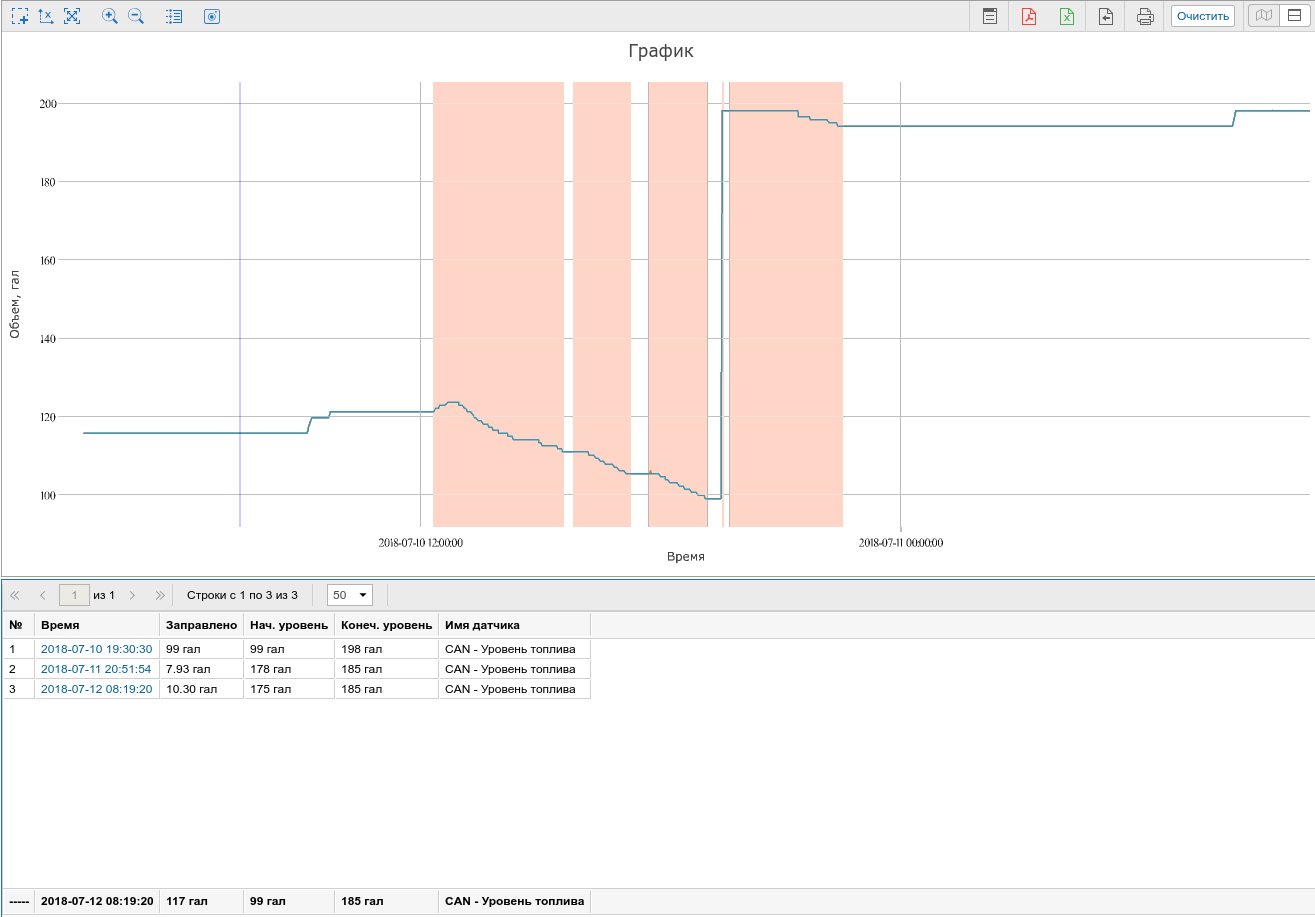This screenshot has width=1315, height=917.
Task: Take a chart snapshot with camera icon
Action: coord(211,16)
